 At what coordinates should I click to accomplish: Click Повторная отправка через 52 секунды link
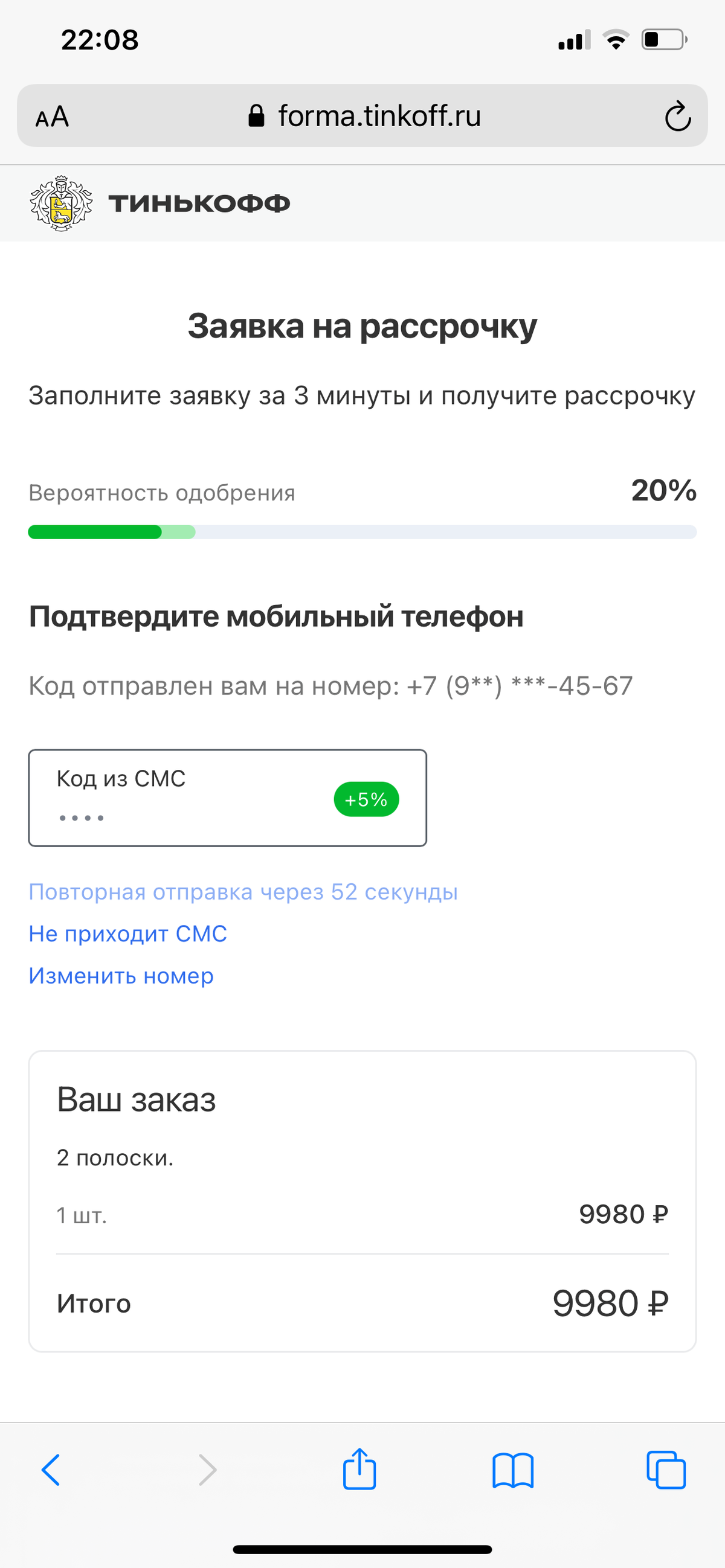[243, 892]
